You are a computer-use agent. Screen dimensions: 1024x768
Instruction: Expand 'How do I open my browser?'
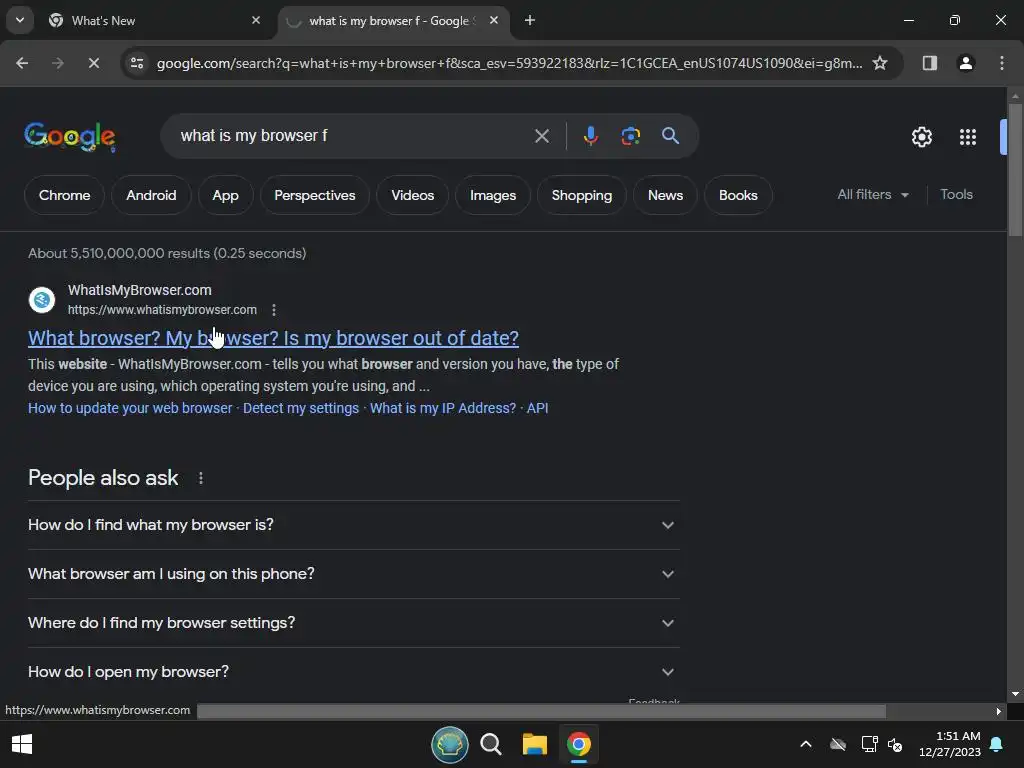coord(353,672)
